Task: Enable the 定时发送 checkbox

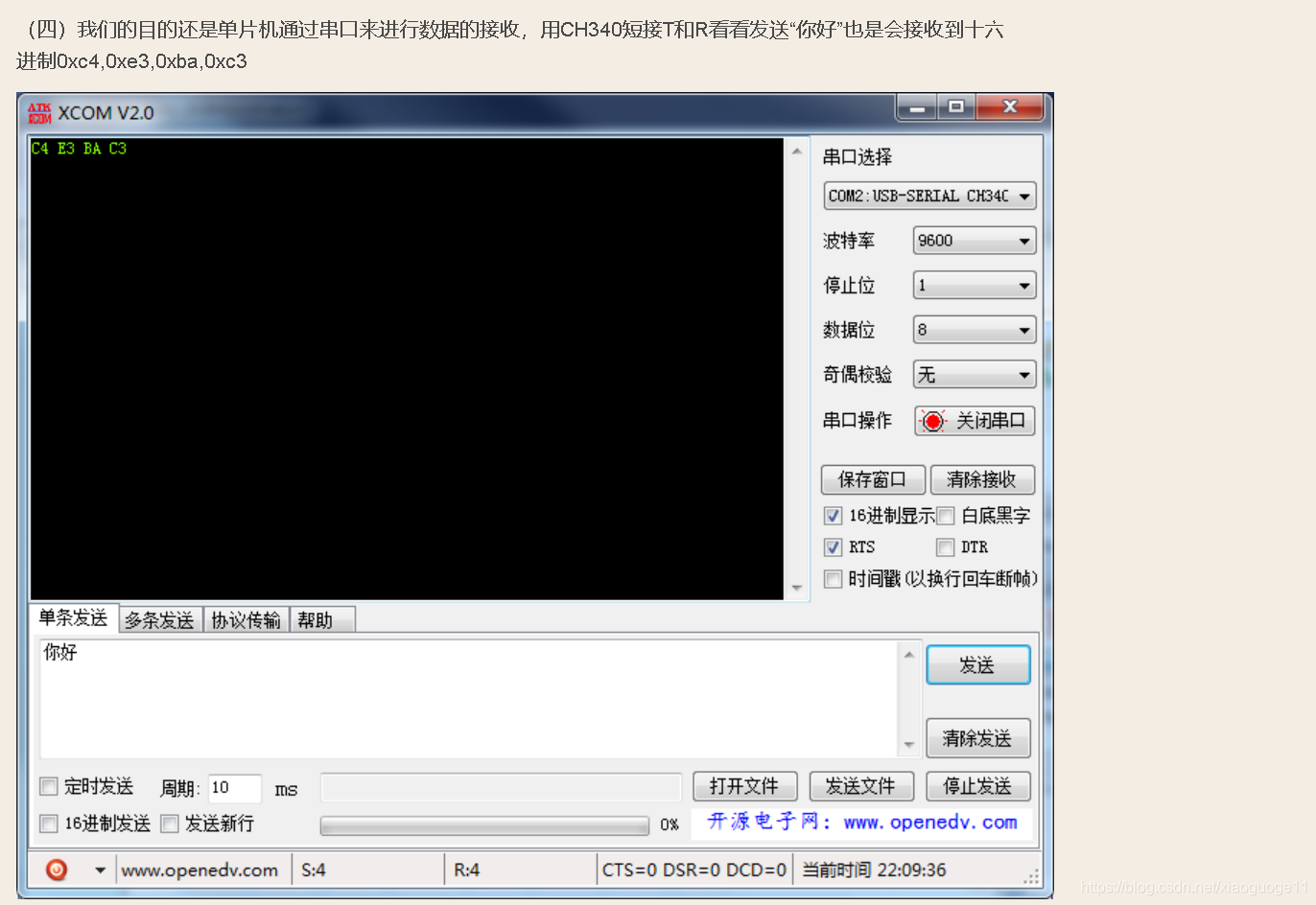Action: [48, 786]
